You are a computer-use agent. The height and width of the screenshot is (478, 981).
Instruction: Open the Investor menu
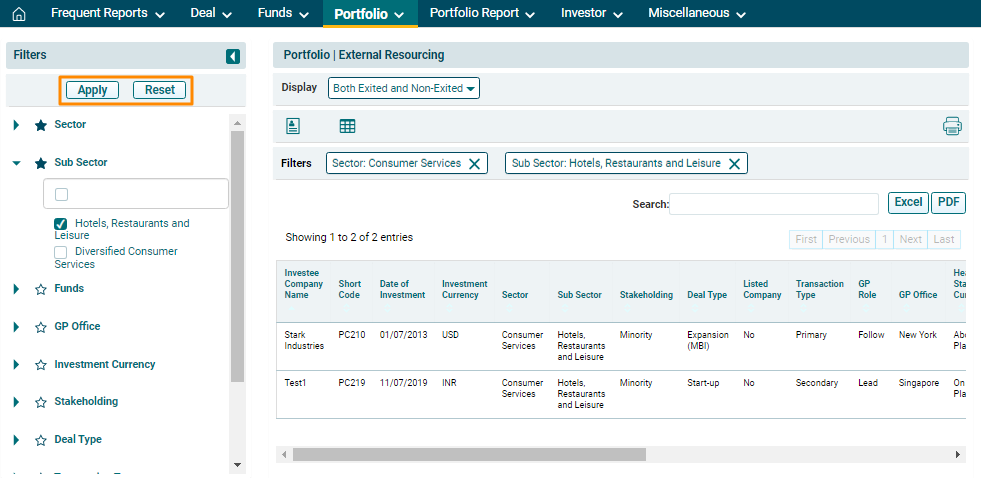point(591,13)
